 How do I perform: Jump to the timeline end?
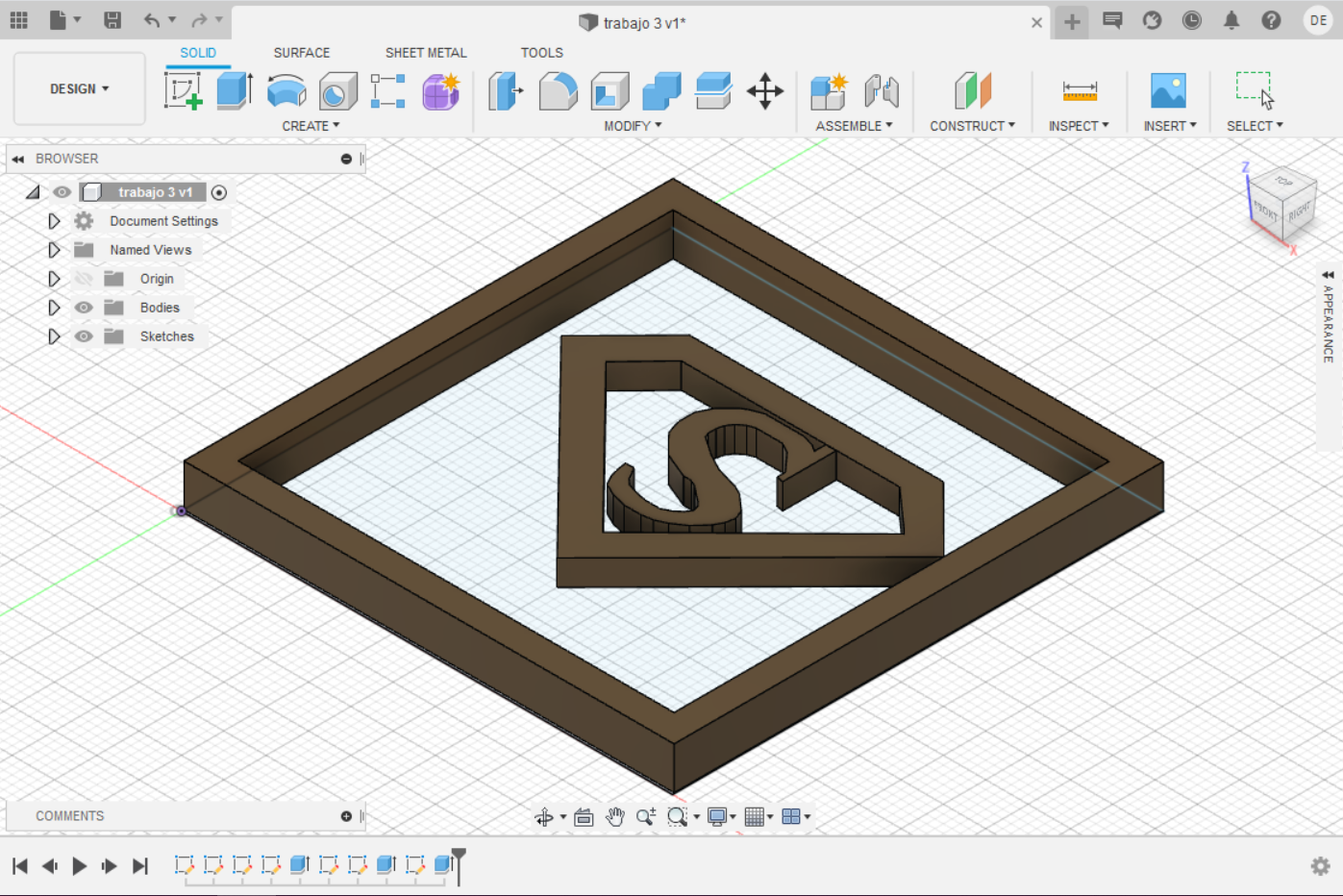point(140,866)
